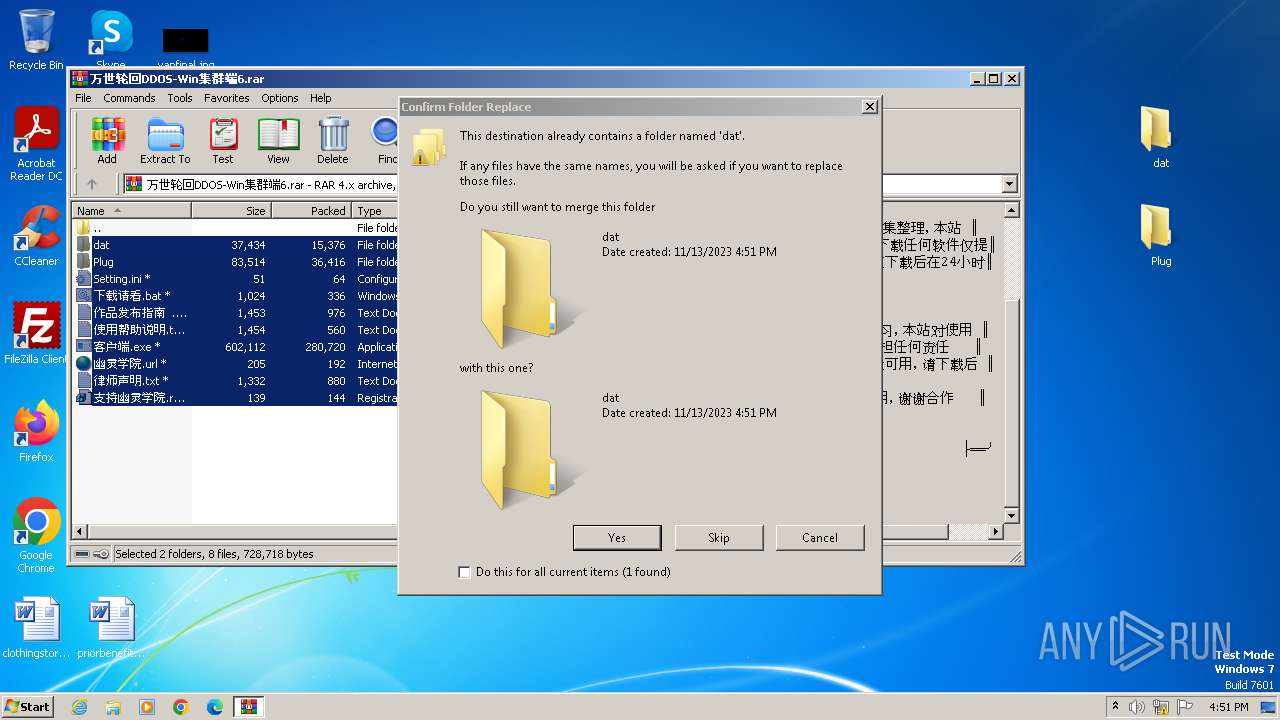
Task: Open the Options menu
Action: click(280, 98)
